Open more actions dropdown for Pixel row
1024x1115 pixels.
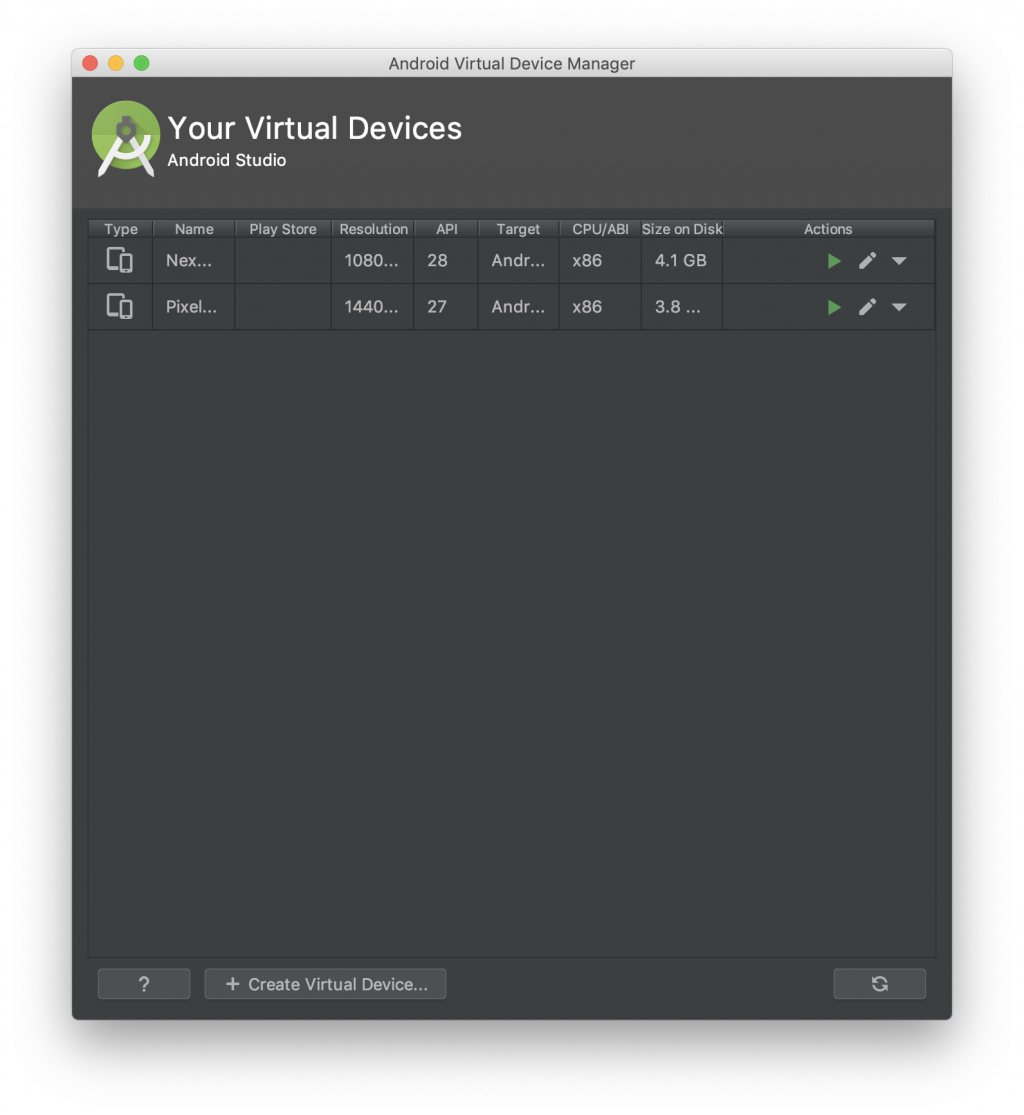point(899,307)
